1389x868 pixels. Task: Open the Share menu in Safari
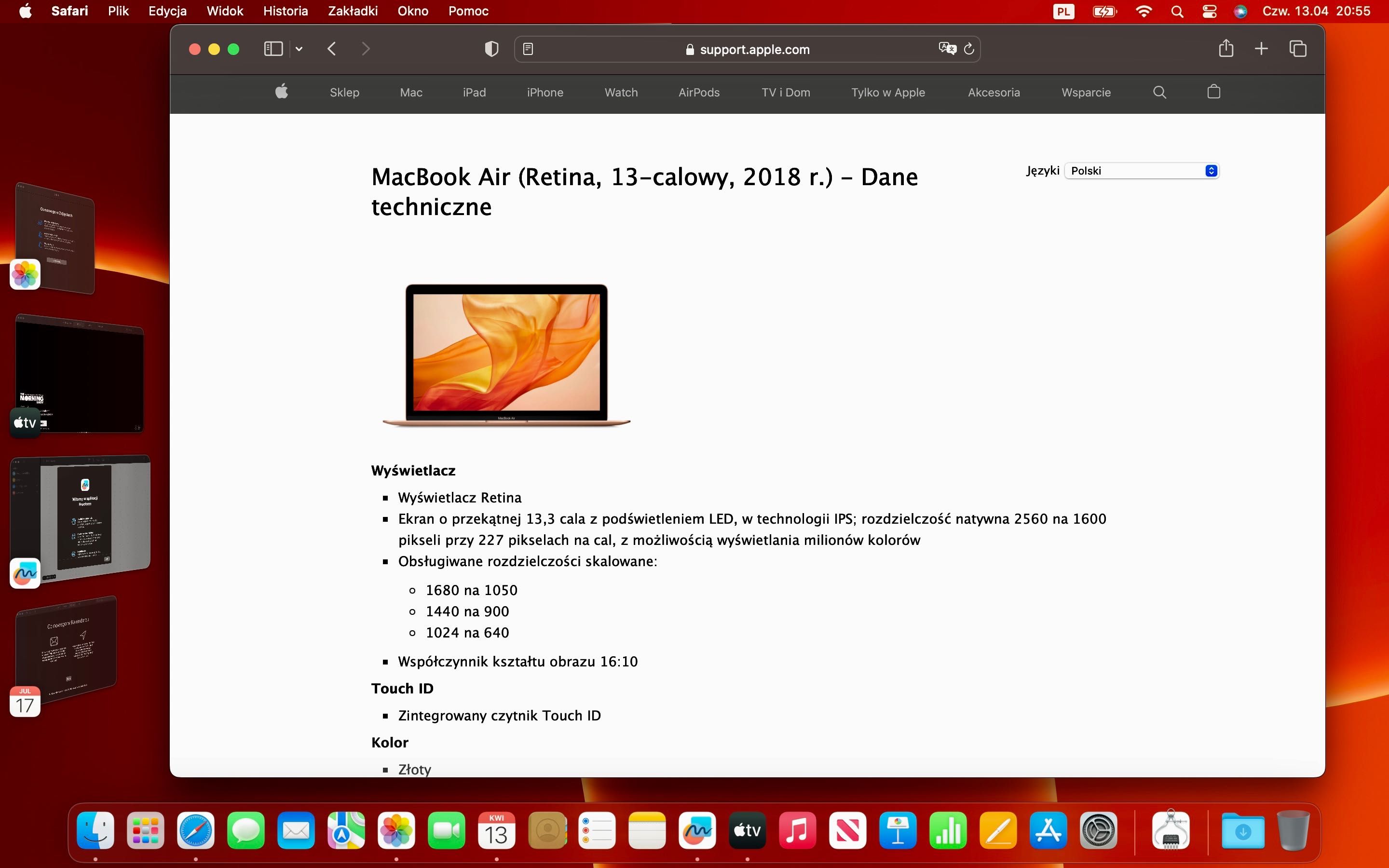[x=1226, y=48]
